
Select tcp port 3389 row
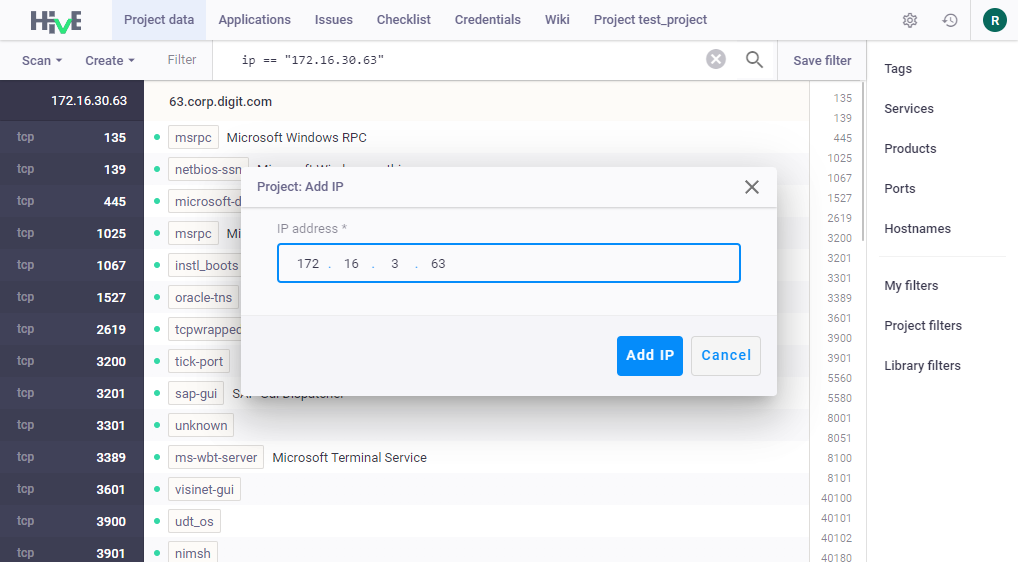pos(71,457)
